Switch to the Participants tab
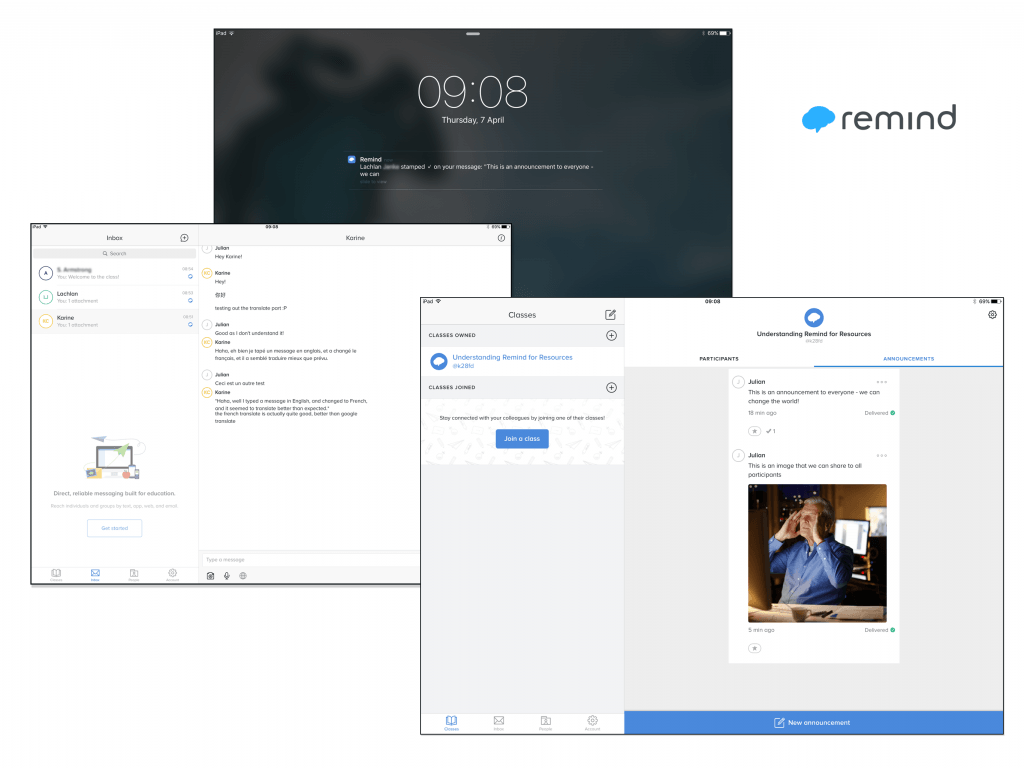The image size is (1024, 768). 720,357
